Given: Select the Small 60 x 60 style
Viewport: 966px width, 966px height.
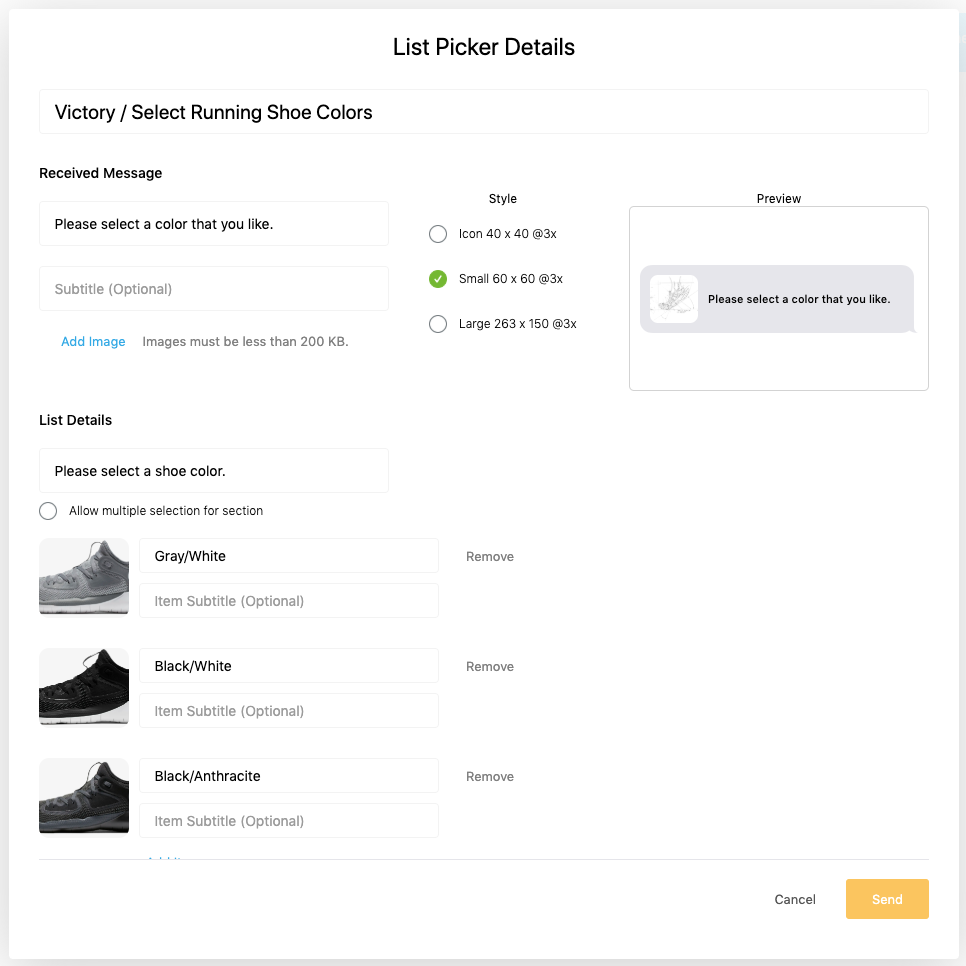Looking at the screenshot, I should (x=437, y=279).
